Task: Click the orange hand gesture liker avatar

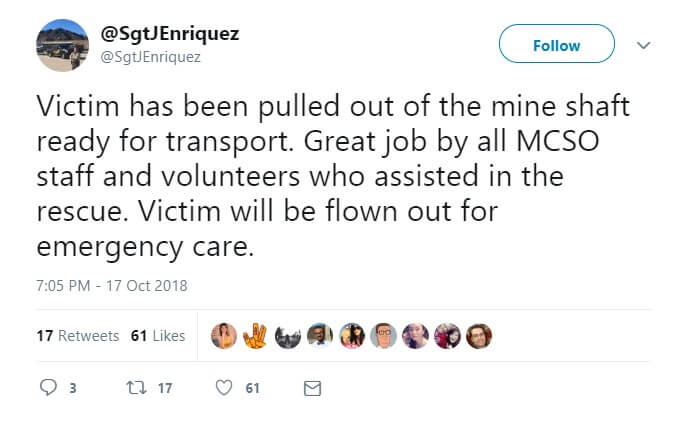Action: click(x=256, y=336)
